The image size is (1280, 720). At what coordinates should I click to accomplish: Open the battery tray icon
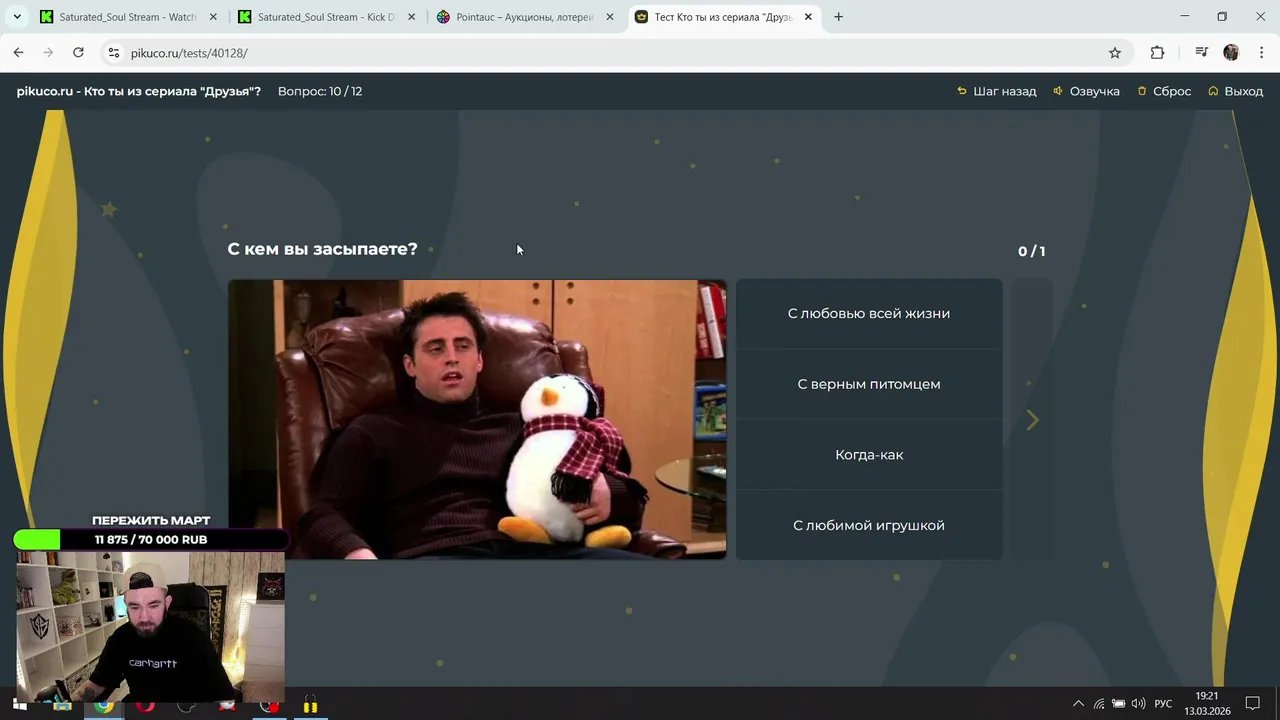pyautogui.click(x=1119, y=704)
